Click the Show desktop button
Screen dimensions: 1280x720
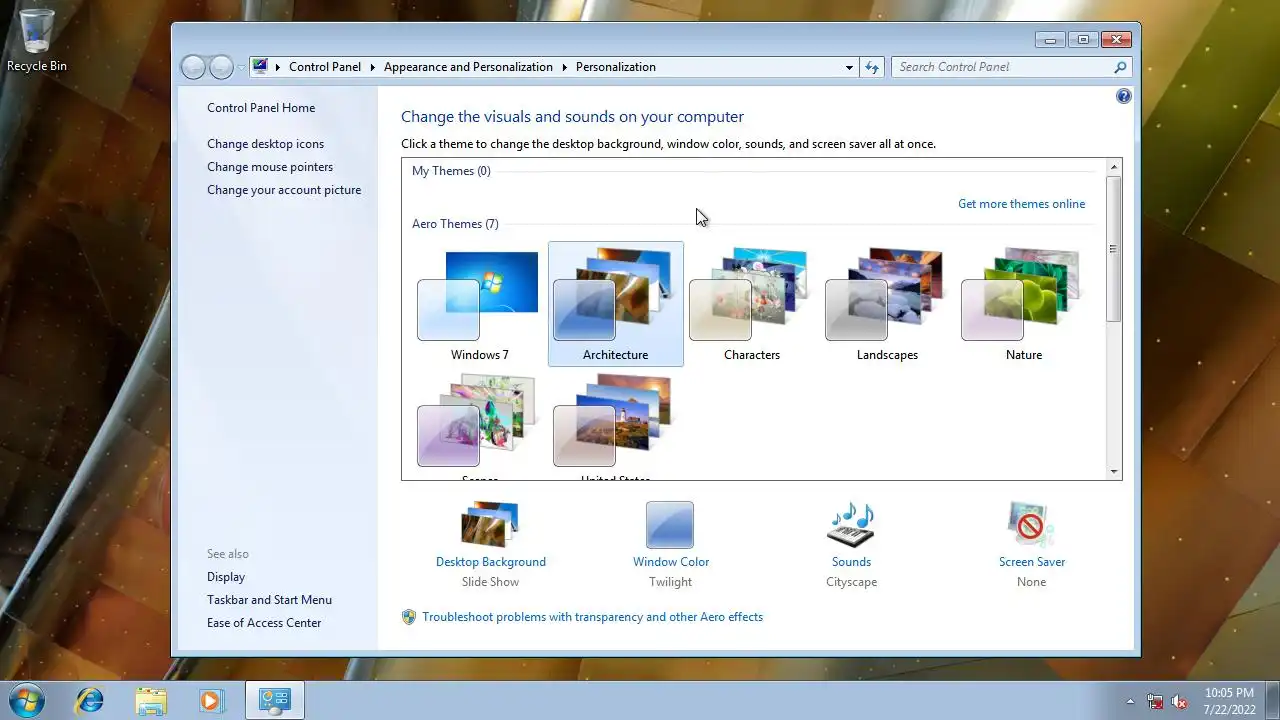pos(1272,700)
